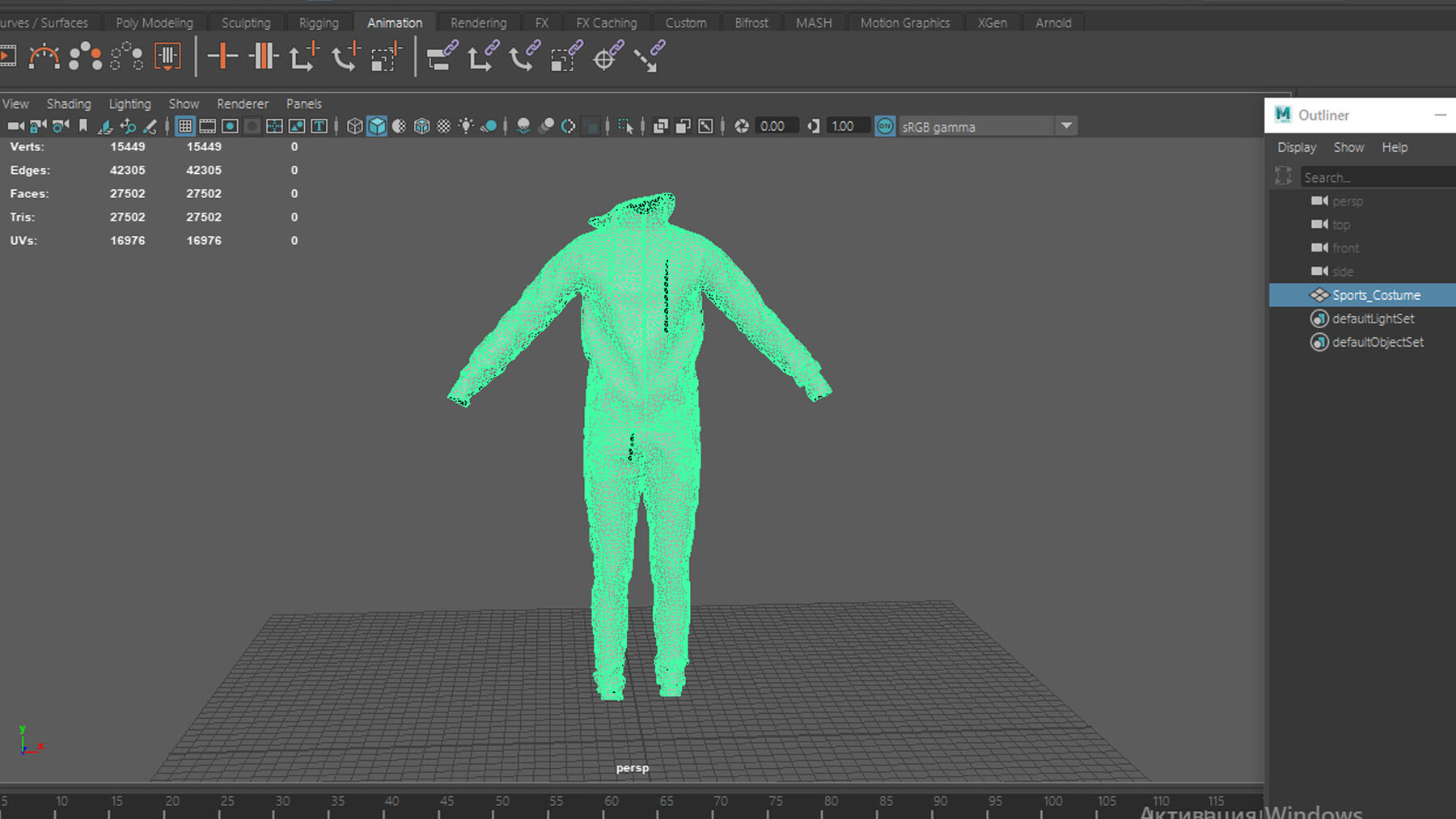
Task: Toggle viewport Motion Blur
Action: (x=546, y=126)
